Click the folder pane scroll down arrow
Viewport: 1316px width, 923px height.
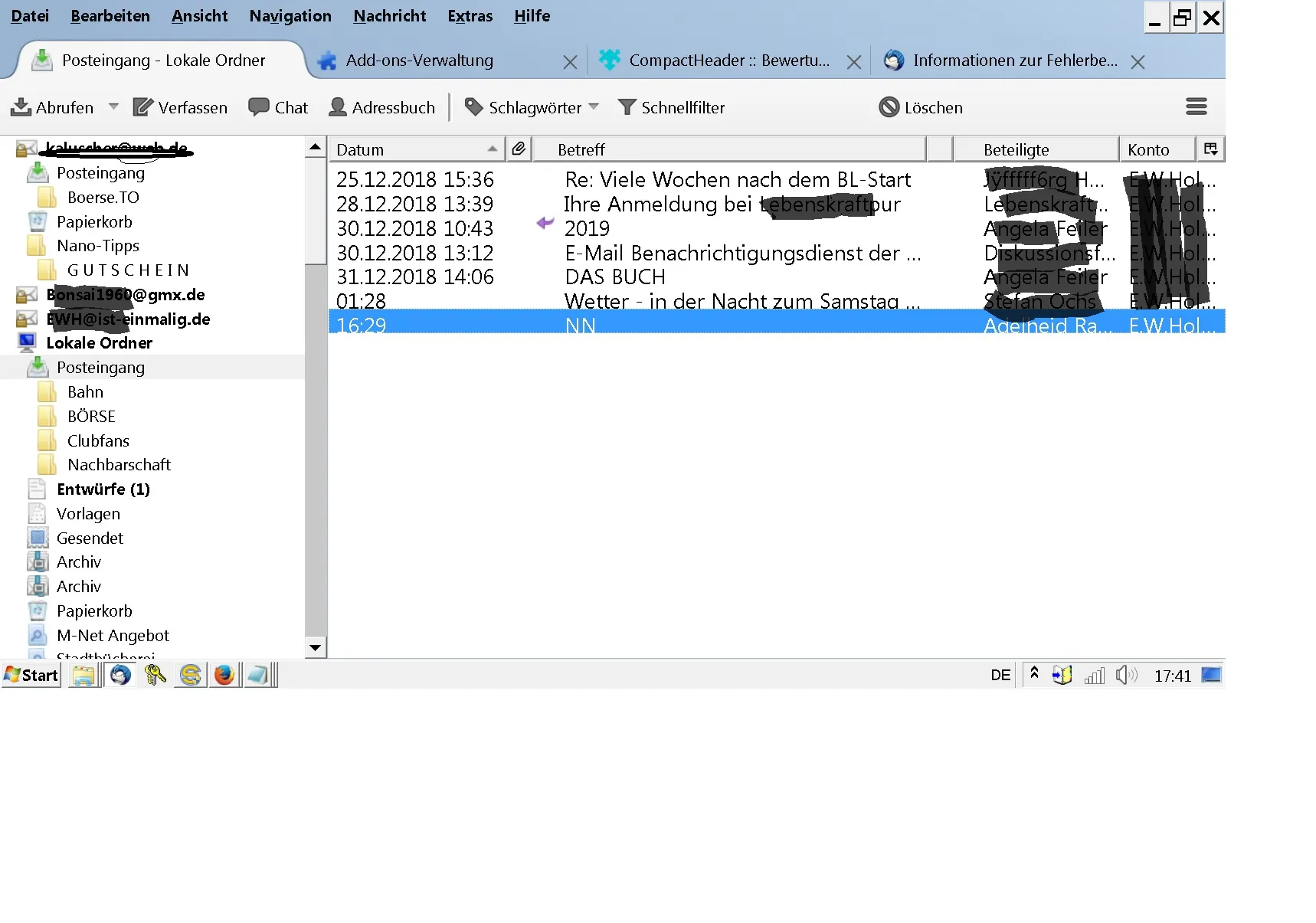coord(315,647)
